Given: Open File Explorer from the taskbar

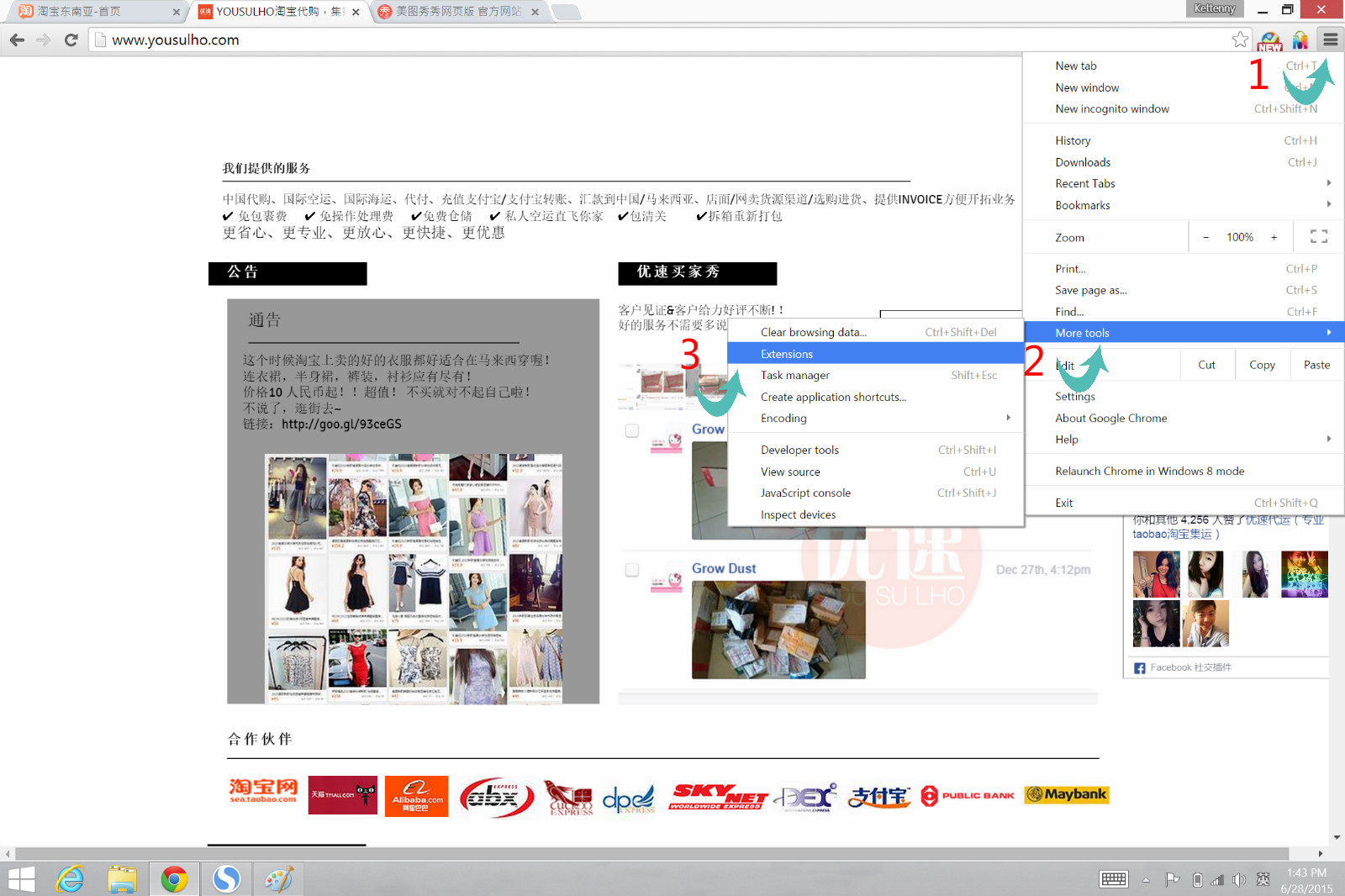Looking at the screenshot, I should coord(122,879).
